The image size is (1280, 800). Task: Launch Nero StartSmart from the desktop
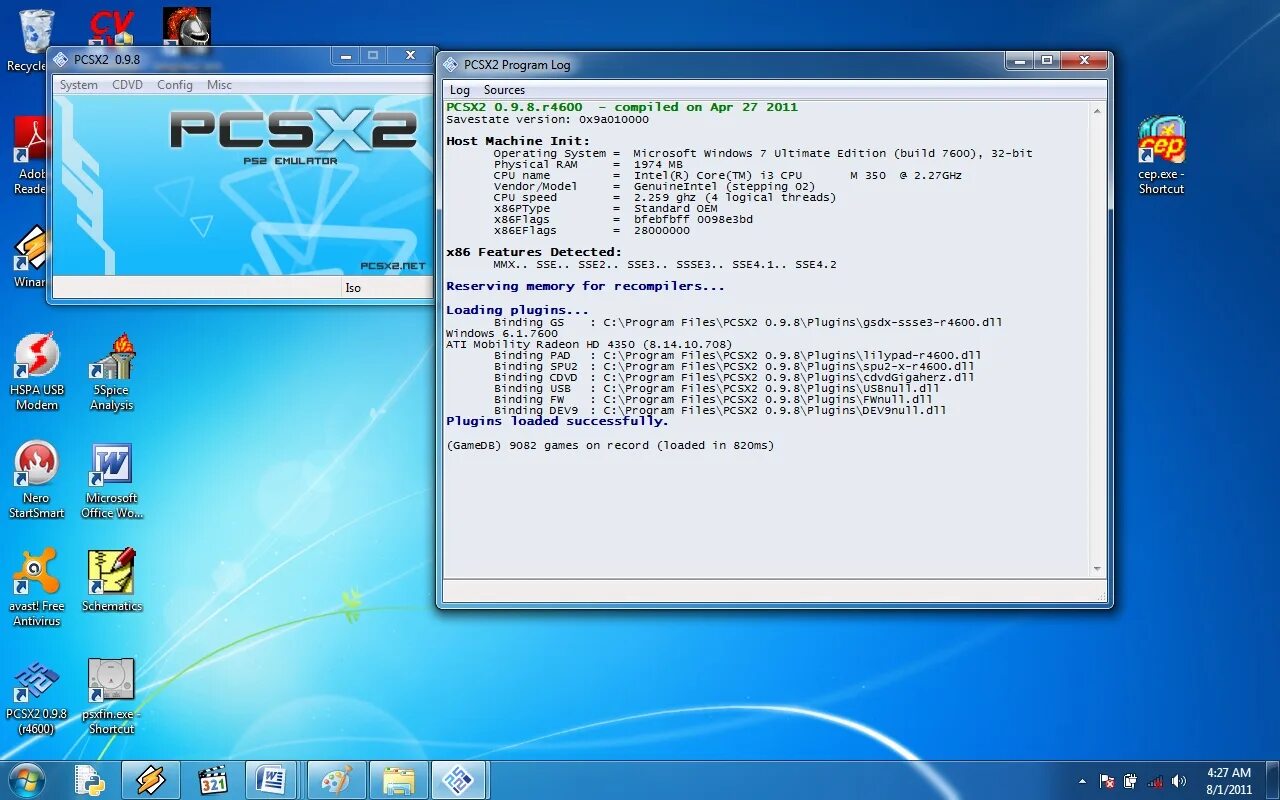point(37,480)
